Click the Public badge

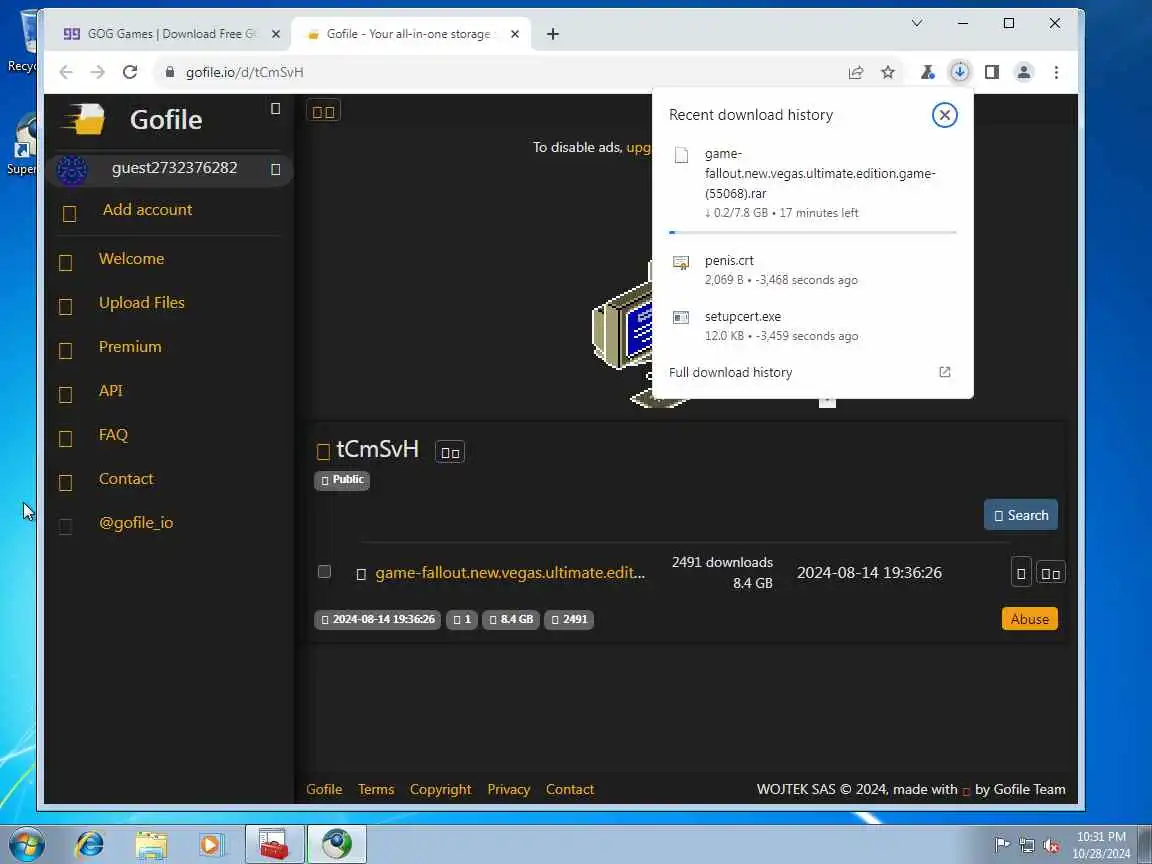(342, 480)
